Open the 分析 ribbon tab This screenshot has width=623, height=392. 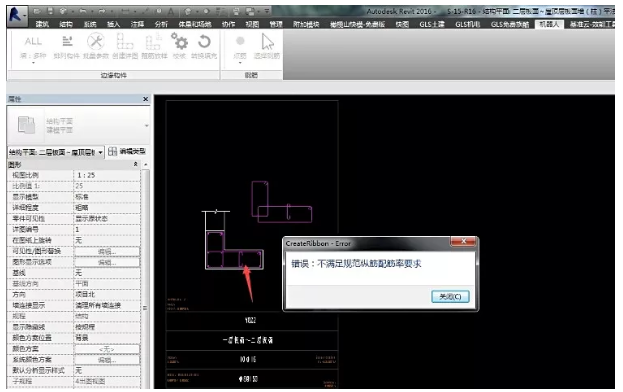click(161, 25)
